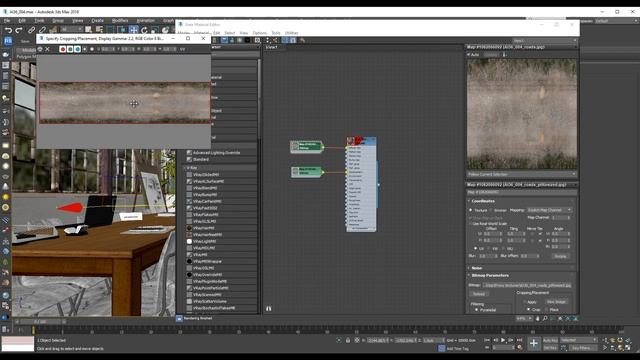Click the pause icon at bottom of material browser
Screen dimensions: 640x360
point(269,309)
